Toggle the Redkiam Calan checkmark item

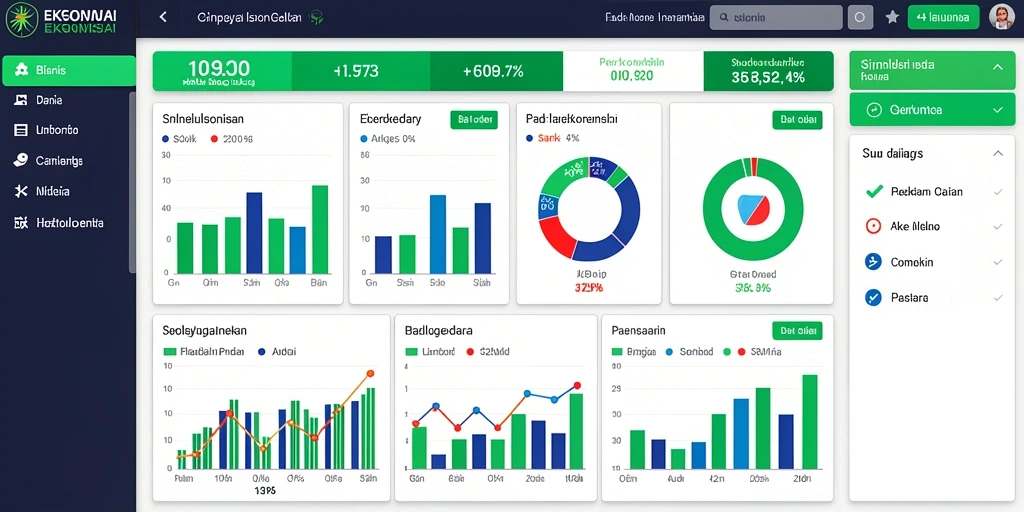(873, 191)
